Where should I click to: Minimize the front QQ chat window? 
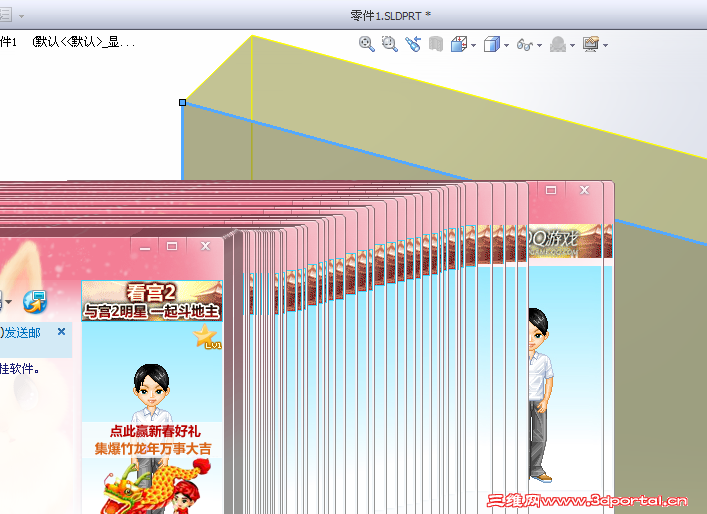(x=145, y=247)
